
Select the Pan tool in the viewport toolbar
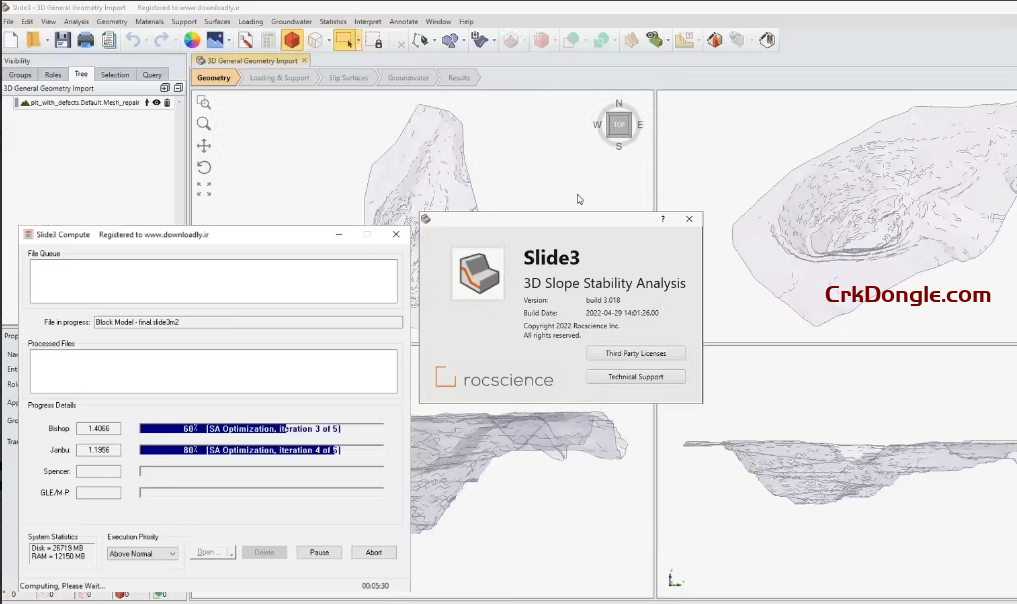(x=204, y=146)
